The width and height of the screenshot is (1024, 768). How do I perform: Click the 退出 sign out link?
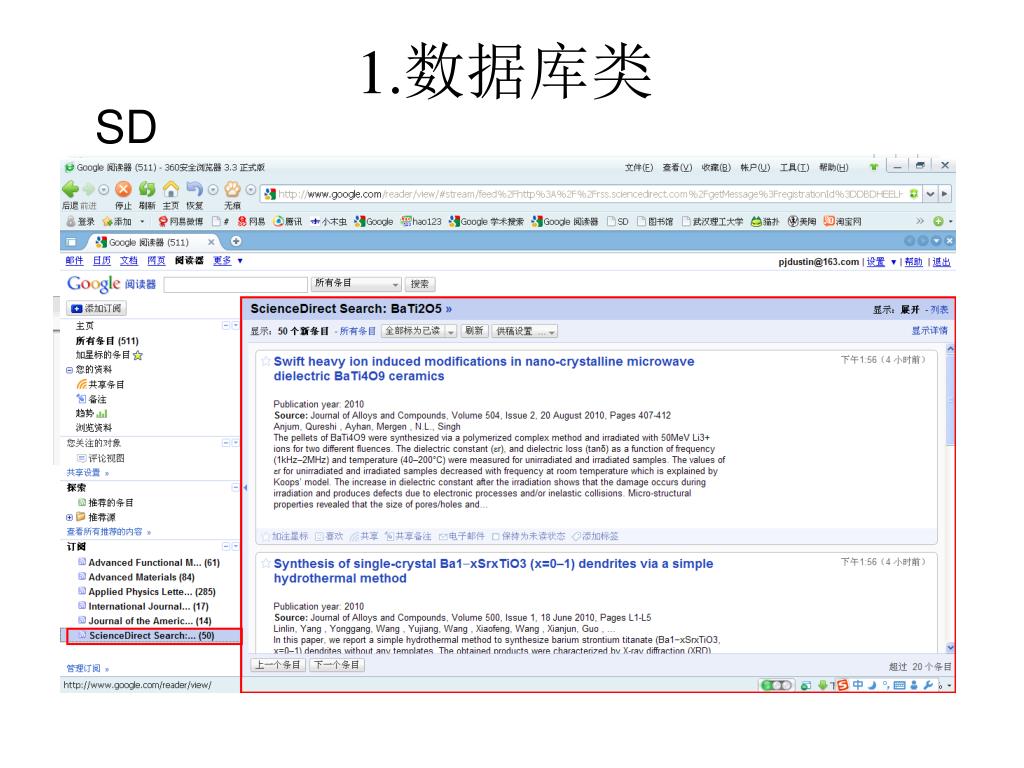[x=941, y=262]
